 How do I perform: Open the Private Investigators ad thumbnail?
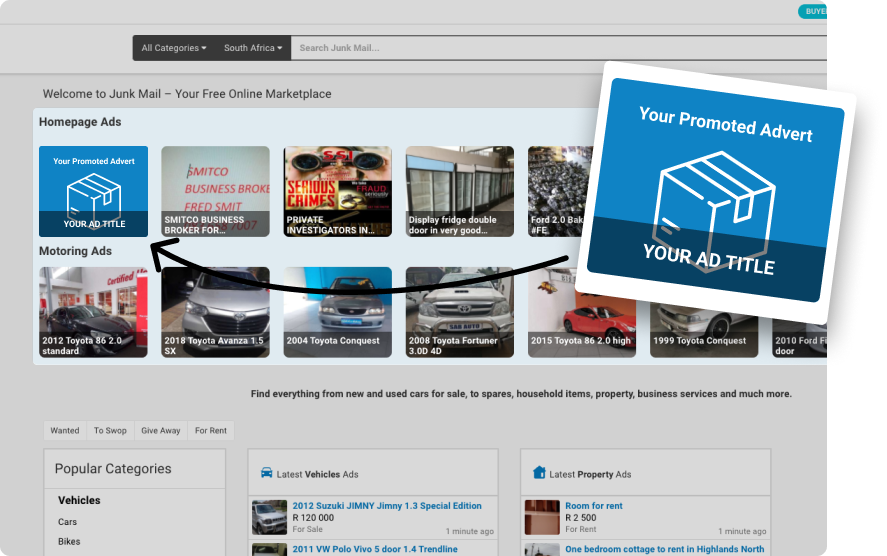pyautogui.click(x=338, y=191)
